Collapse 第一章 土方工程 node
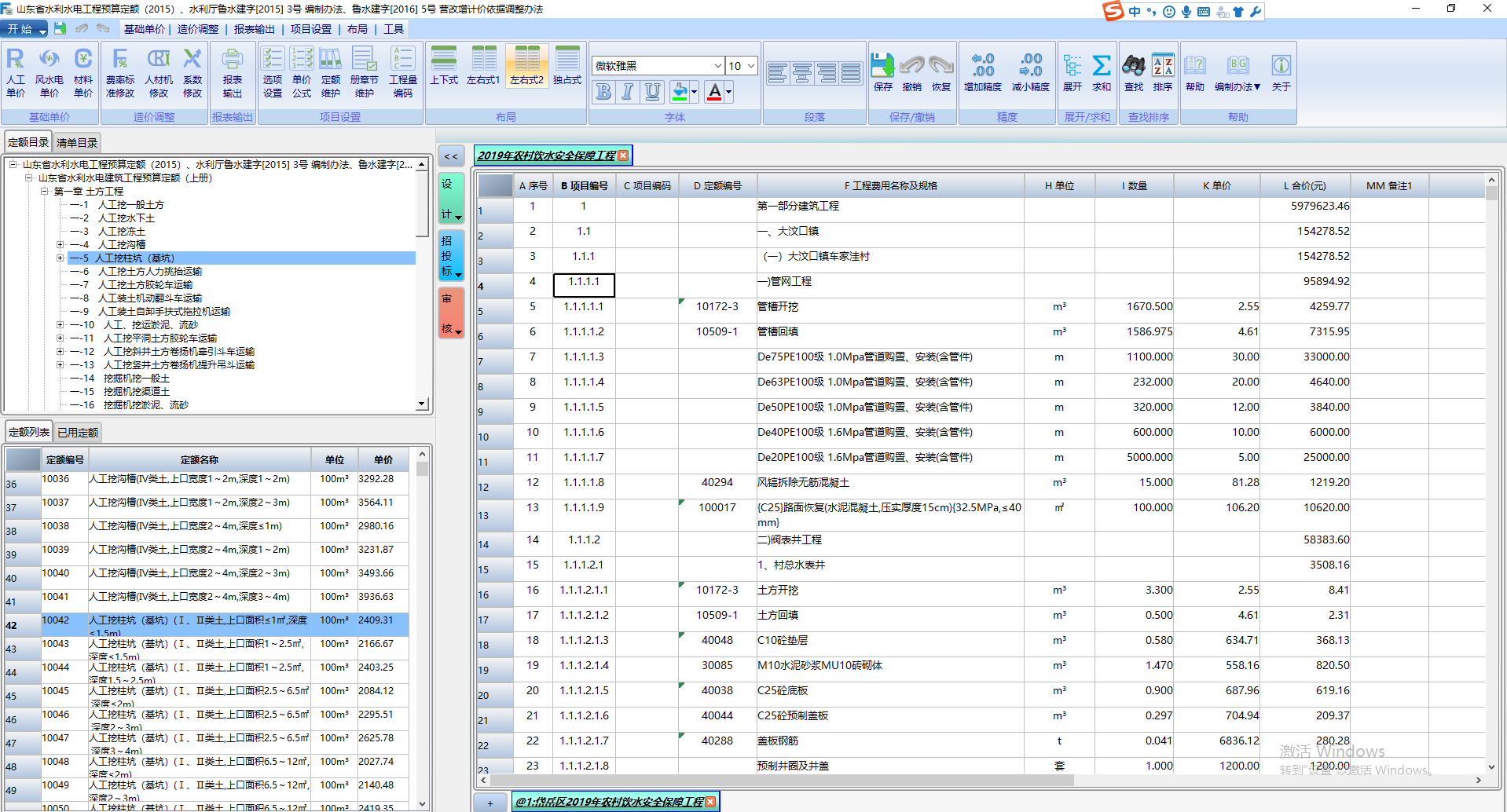This screenshot has width=1507, height=812. pos(44,192)
